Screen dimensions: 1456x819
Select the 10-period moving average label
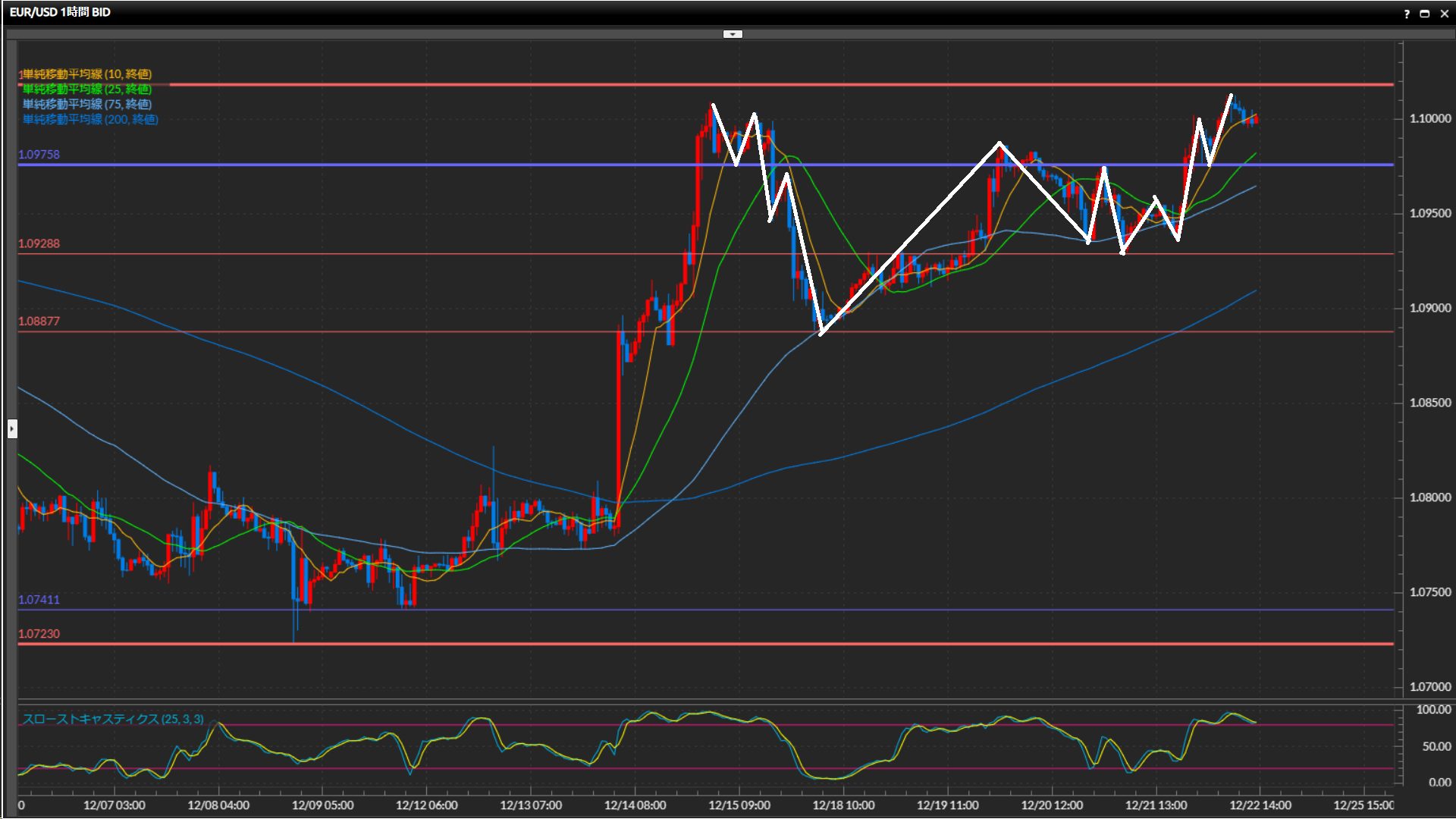[x=86, y=74]
